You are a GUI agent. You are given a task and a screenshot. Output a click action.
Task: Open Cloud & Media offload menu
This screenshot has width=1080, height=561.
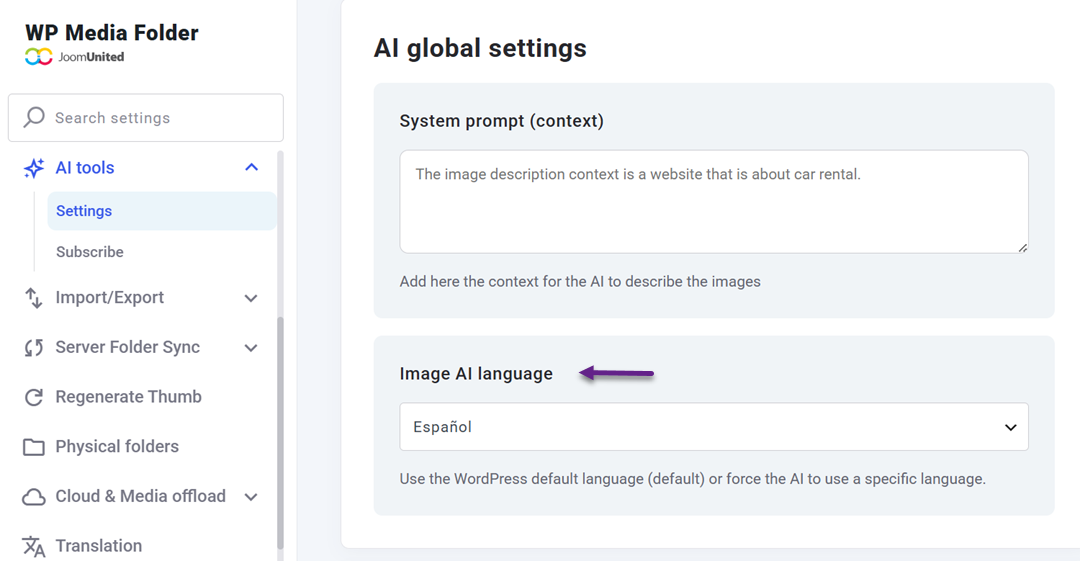click(141, 496)
